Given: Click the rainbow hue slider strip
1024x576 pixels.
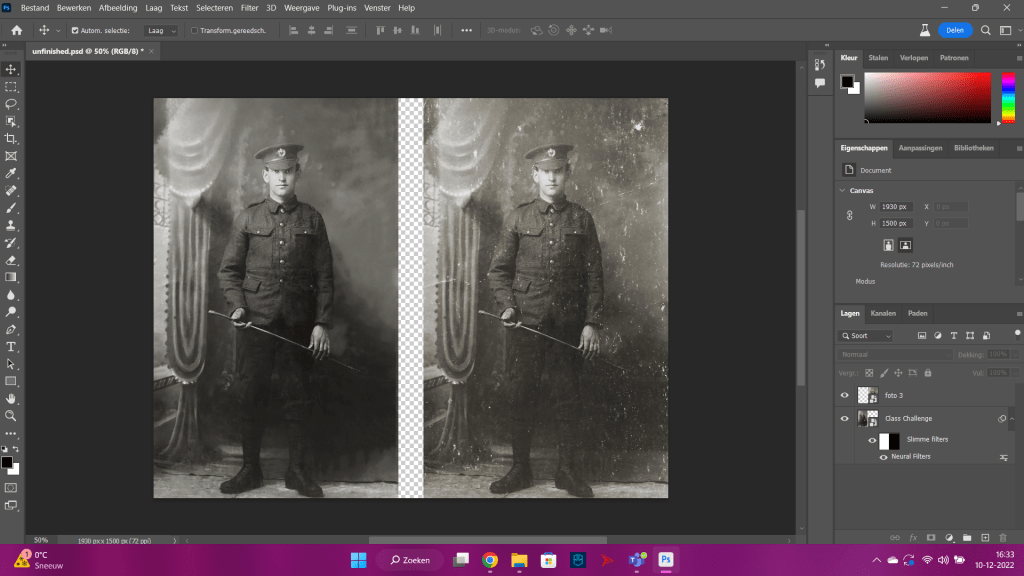Looking at the screenshot, I should (x=1008, y=98).
